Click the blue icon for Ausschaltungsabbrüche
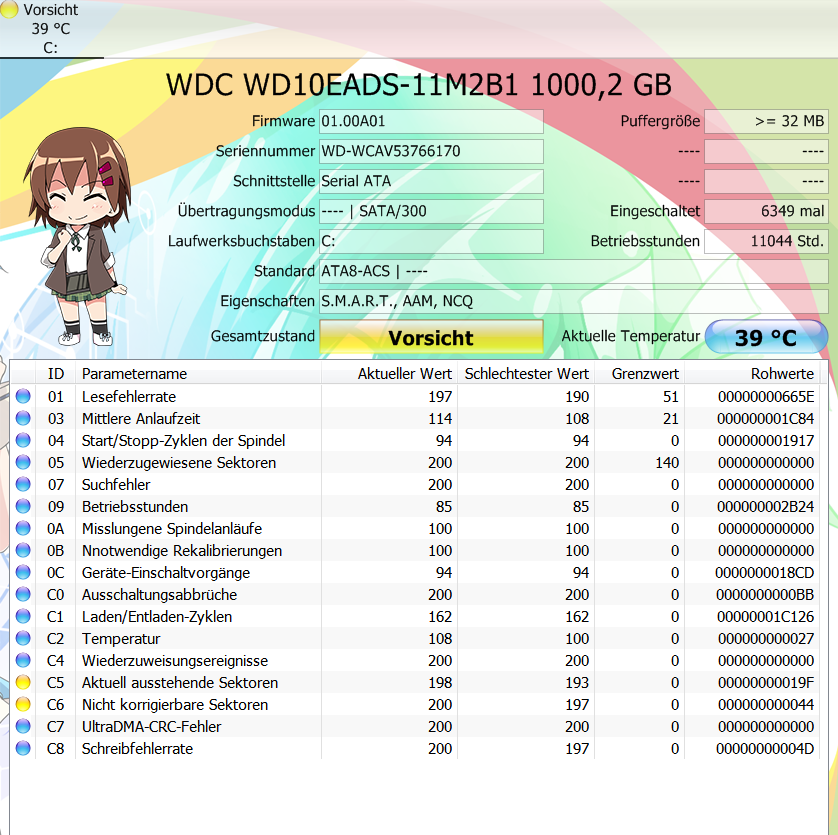This screenshot has height=835, width=838. [23, 594]
